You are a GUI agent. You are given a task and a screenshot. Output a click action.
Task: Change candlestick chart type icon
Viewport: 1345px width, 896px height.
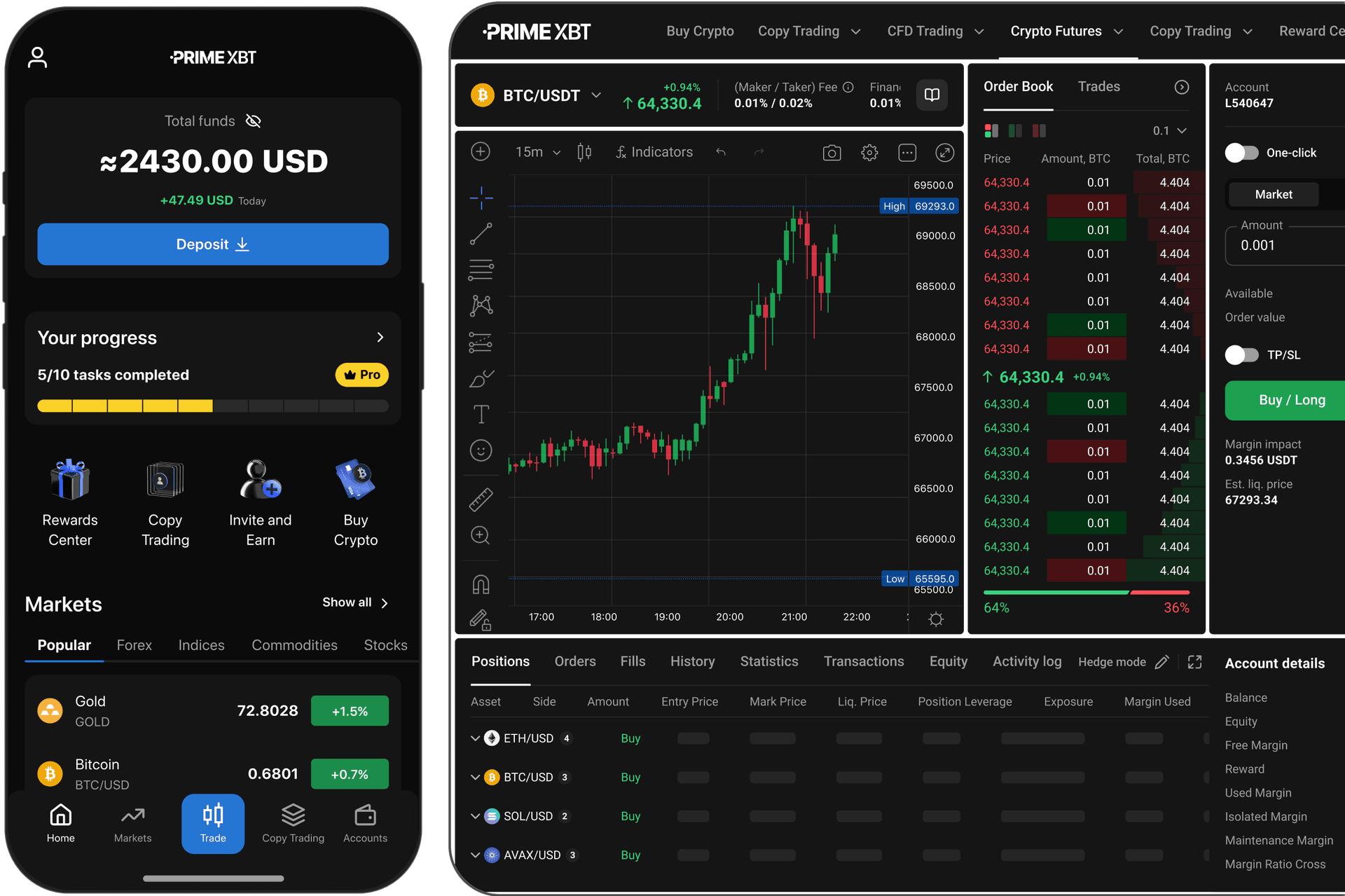click(584, 152)
